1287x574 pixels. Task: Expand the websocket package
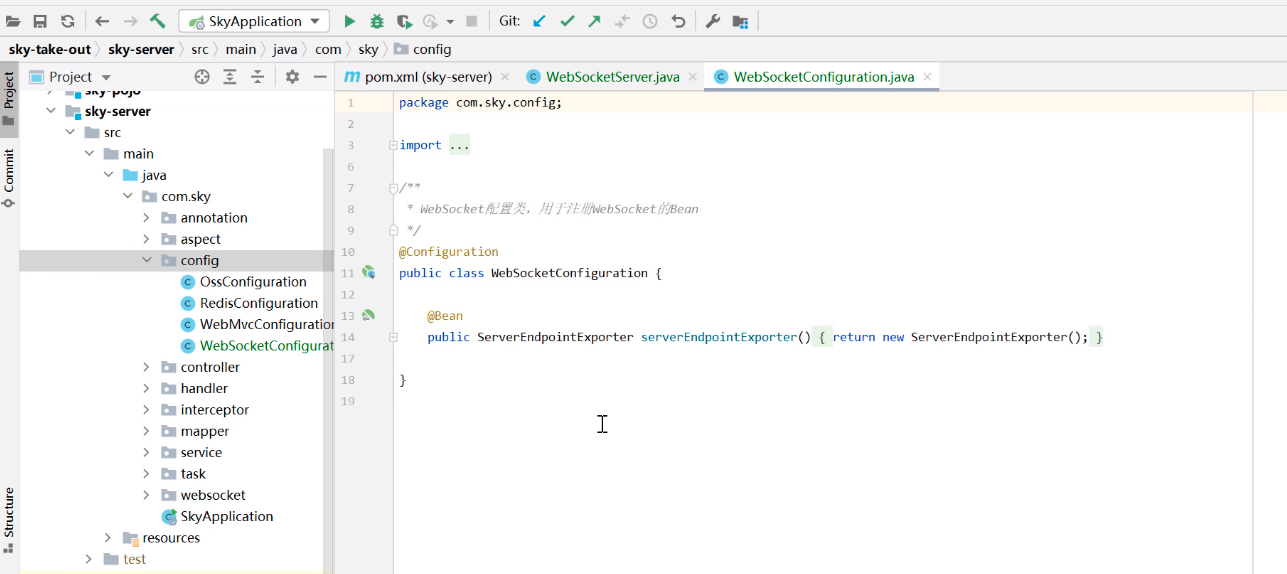[146, 495]
